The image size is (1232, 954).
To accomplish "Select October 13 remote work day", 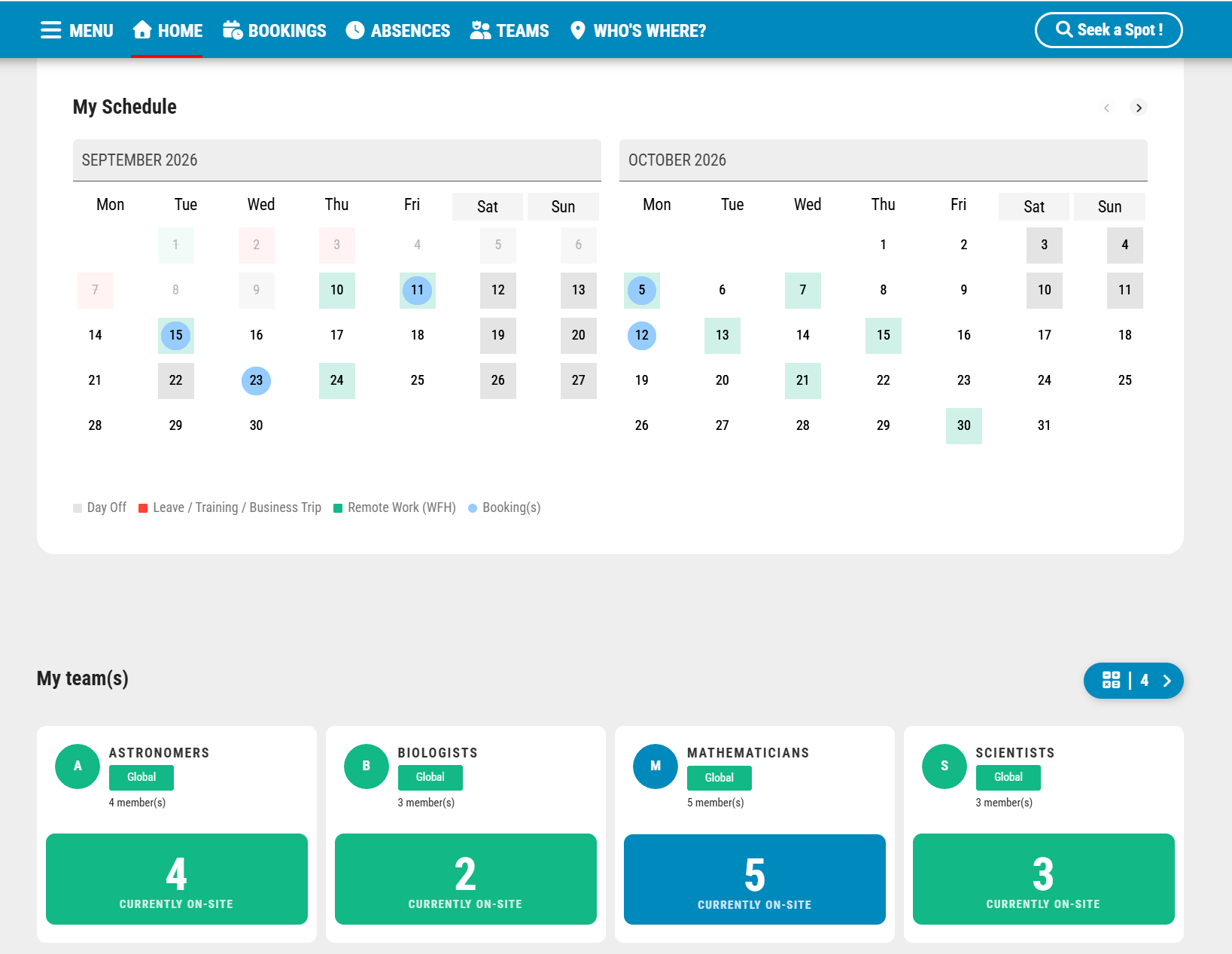I will [722, 336].
